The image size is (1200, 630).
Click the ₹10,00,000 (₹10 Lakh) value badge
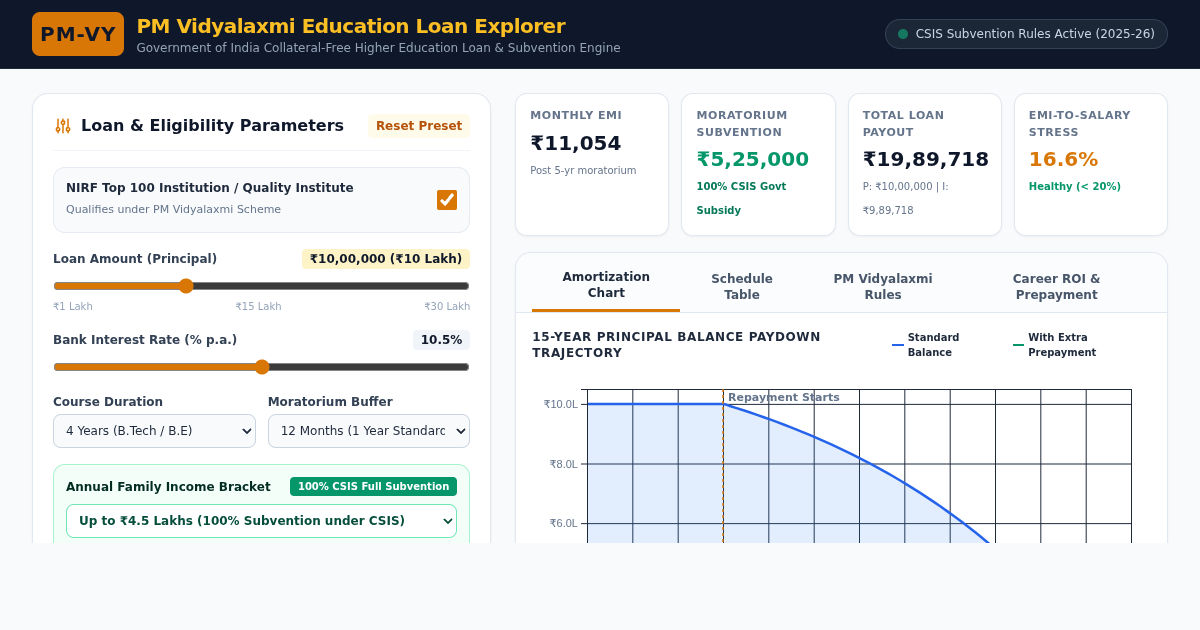pyautogui.click(x=386, y=259)
